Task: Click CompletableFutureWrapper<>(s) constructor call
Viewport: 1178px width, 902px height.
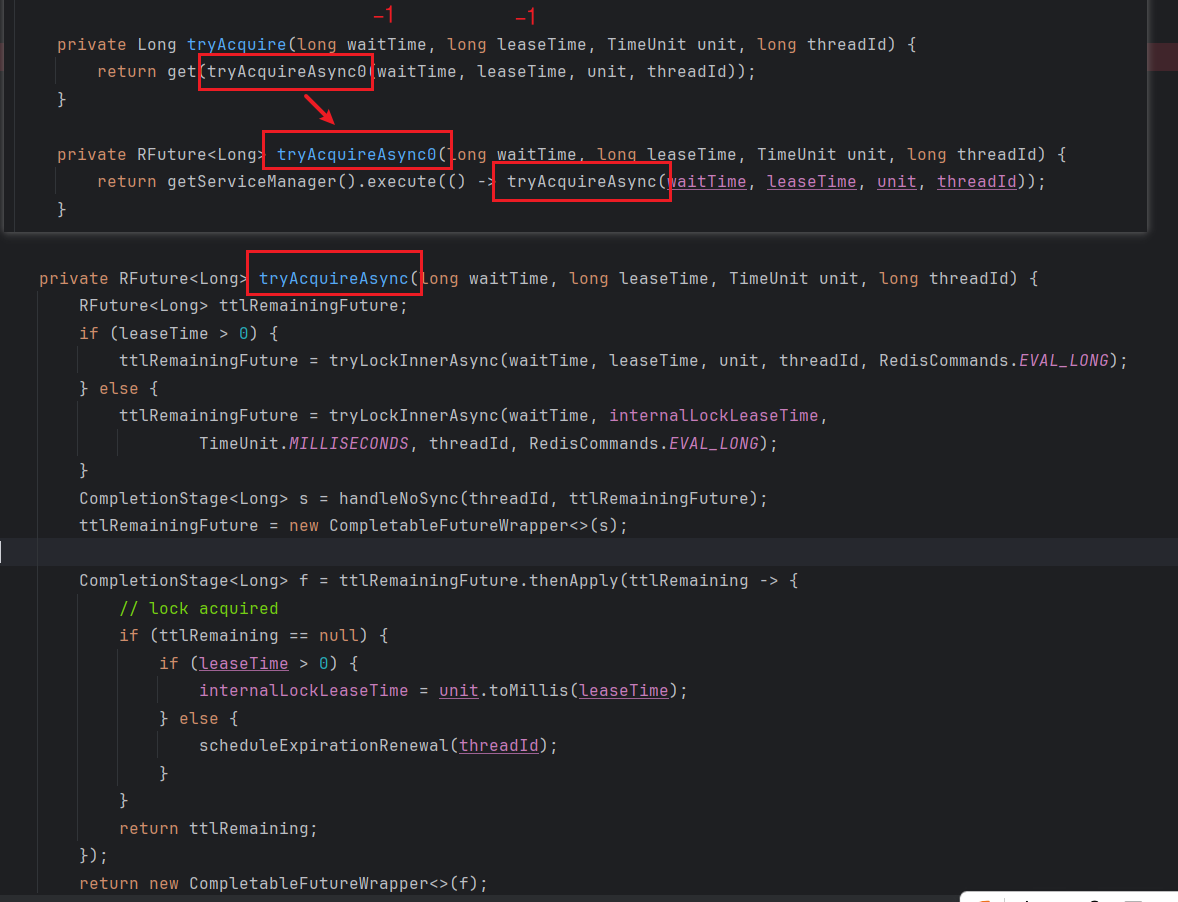Action: pos(473,526)
